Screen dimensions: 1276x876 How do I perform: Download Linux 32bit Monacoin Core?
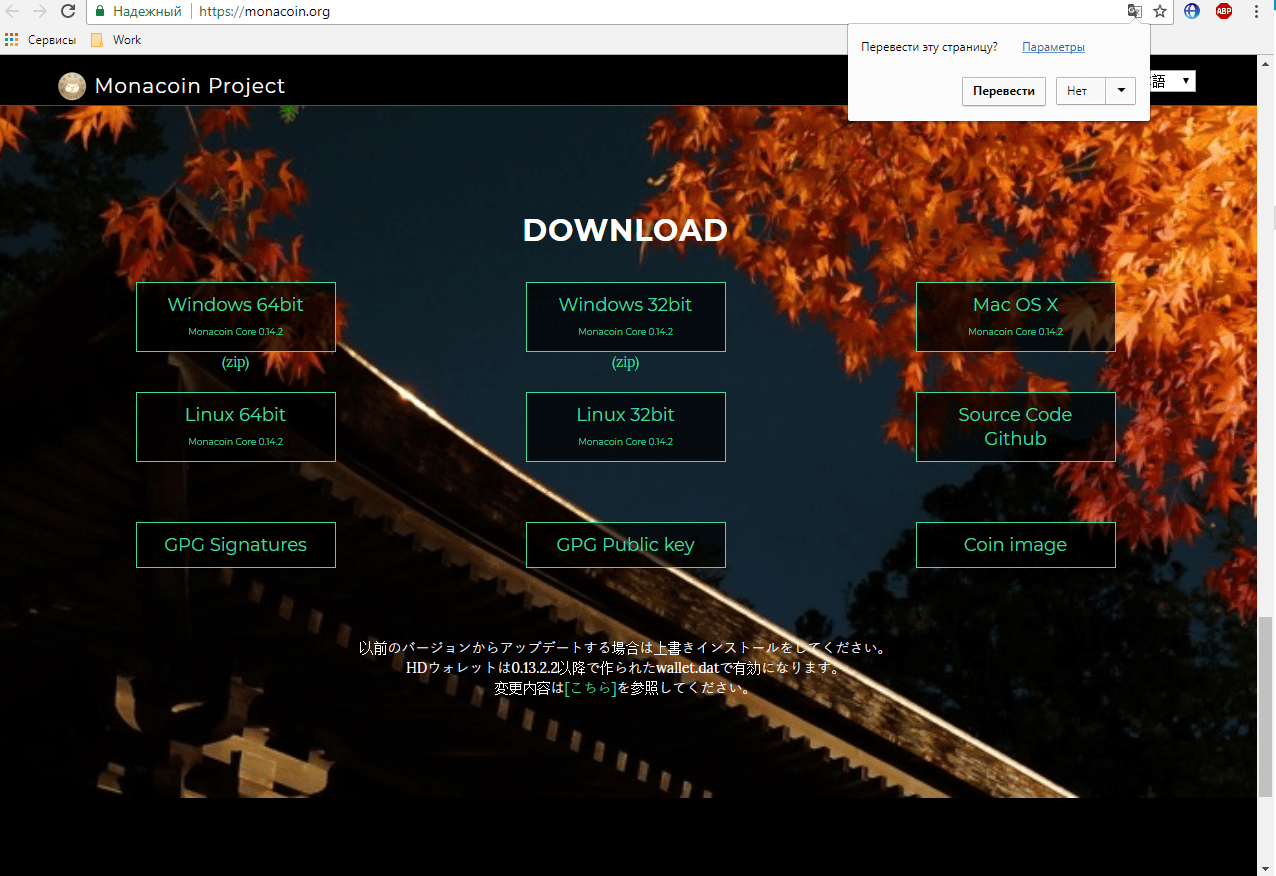click(x=626, y=427)
